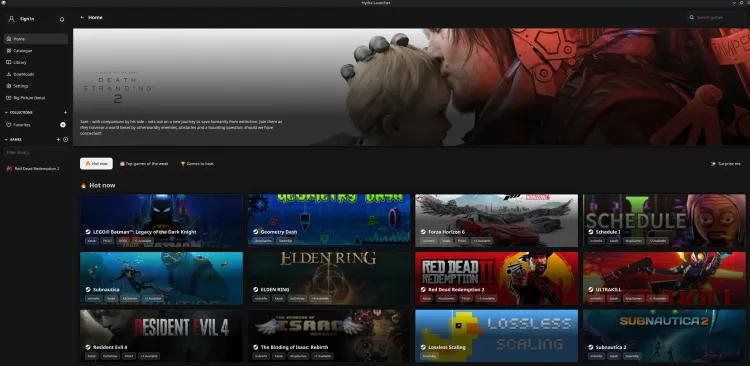The width and height of the screenshot is (750, 366).
Task: Click the user avatar icon next to Sign in
Action: (x=11, y=19)
